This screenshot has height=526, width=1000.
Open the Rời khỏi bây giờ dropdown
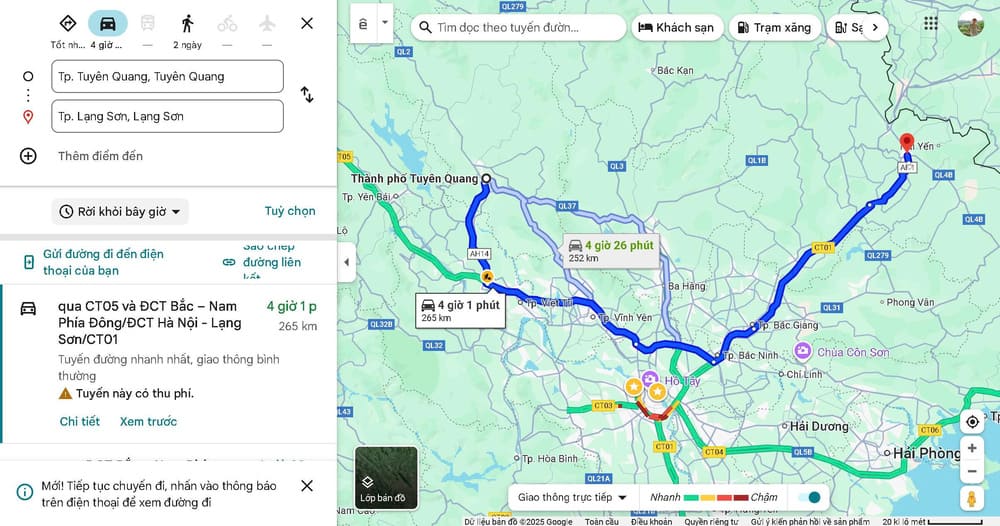tap(120, 212)
